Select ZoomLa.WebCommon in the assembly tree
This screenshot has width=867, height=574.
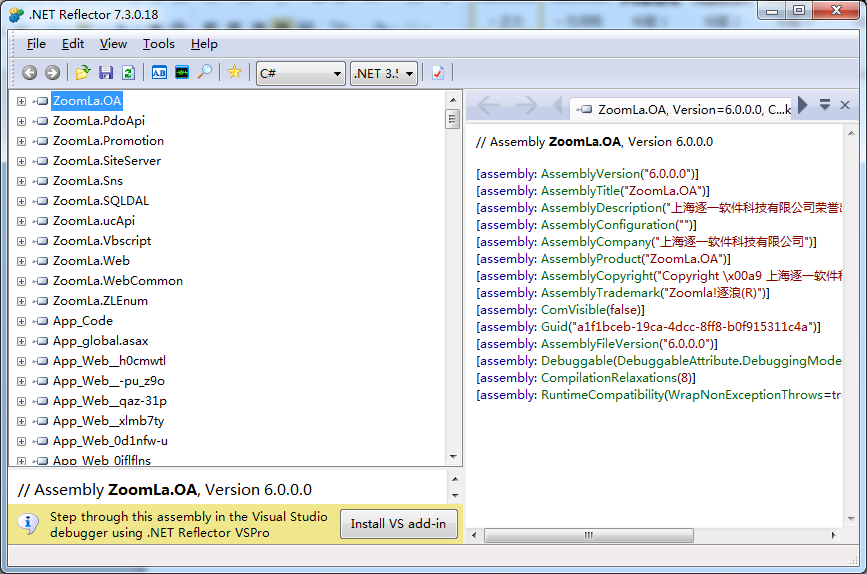click(x=117, y=281)
